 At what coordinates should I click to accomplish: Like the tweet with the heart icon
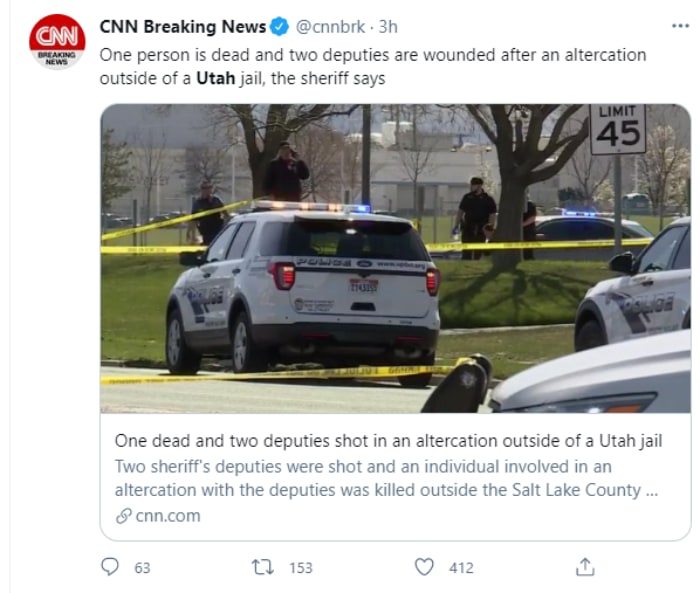[425, 567]
